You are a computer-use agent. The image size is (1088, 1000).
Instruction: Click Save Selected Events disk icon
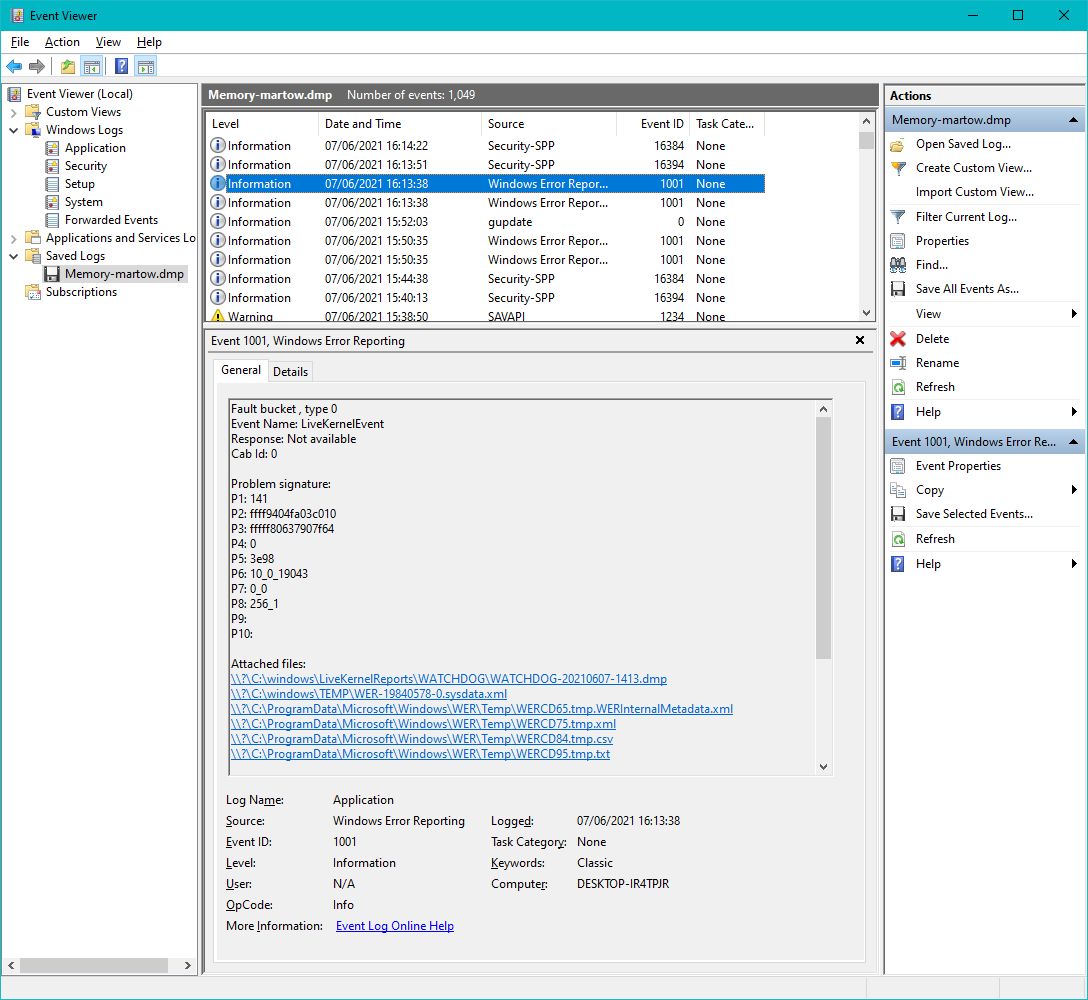(x=898, y=514)
